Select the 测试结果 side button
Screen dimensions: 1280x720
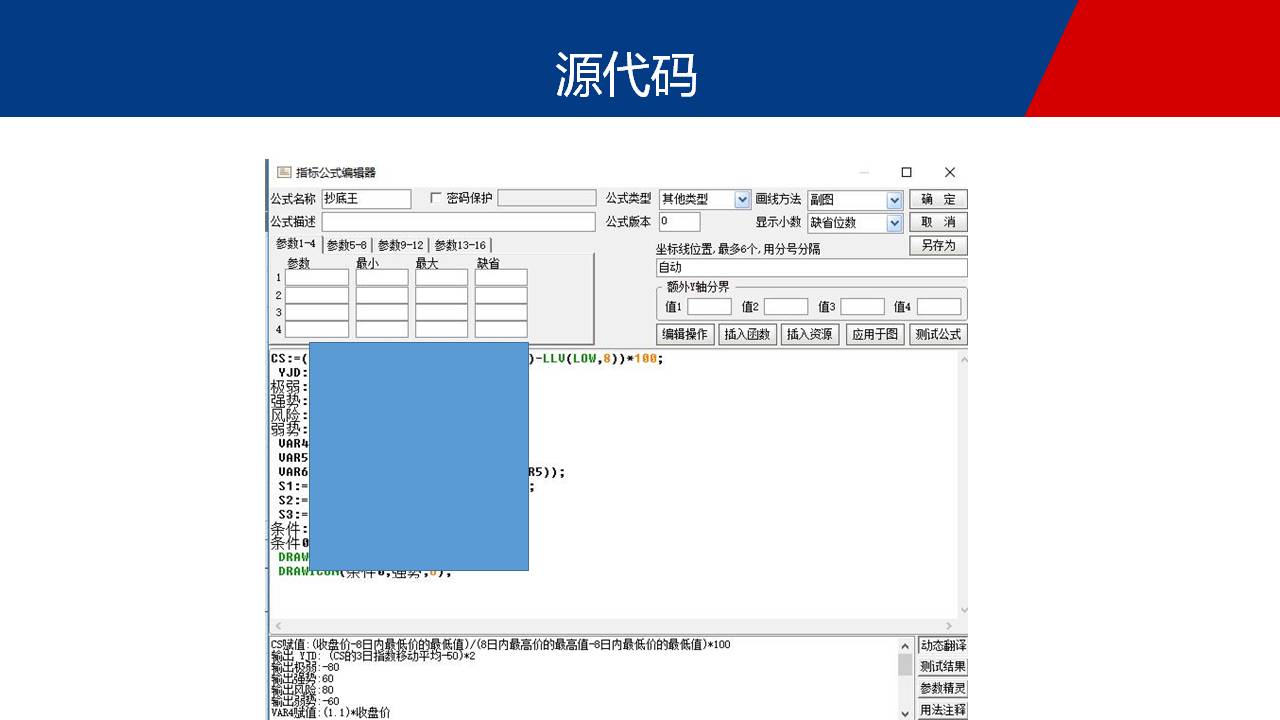[943, 667]
